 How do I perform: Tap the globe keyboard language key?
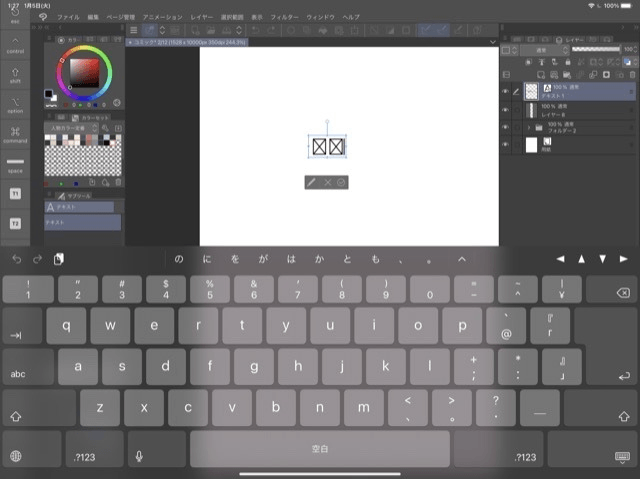coord(32,449)
